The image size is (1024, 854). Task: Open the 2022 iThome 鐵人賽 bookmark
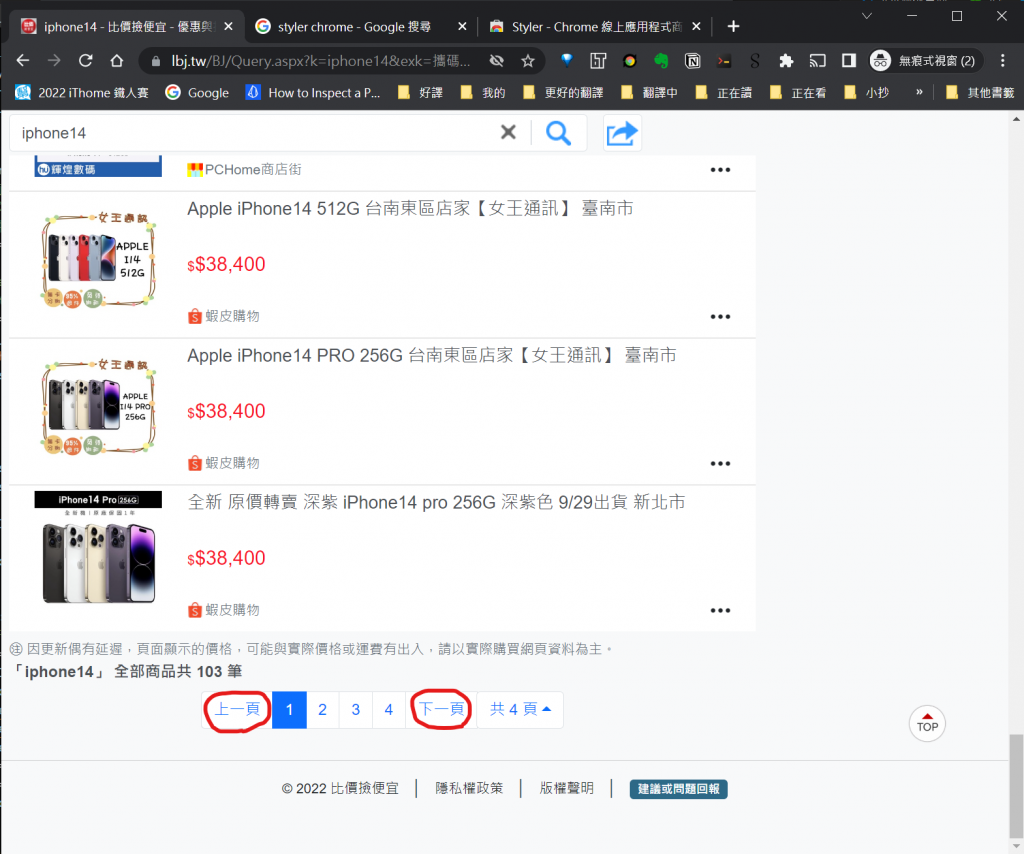click(x=82, y=93)
